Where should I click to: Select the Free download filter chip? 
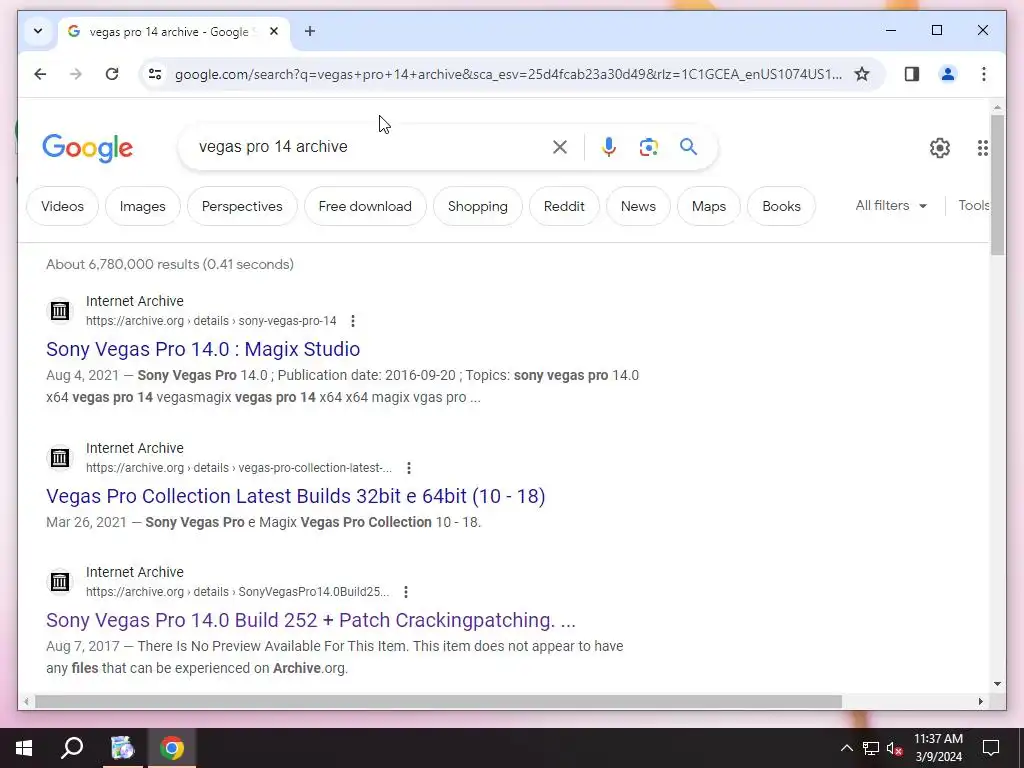pos(365,206)
